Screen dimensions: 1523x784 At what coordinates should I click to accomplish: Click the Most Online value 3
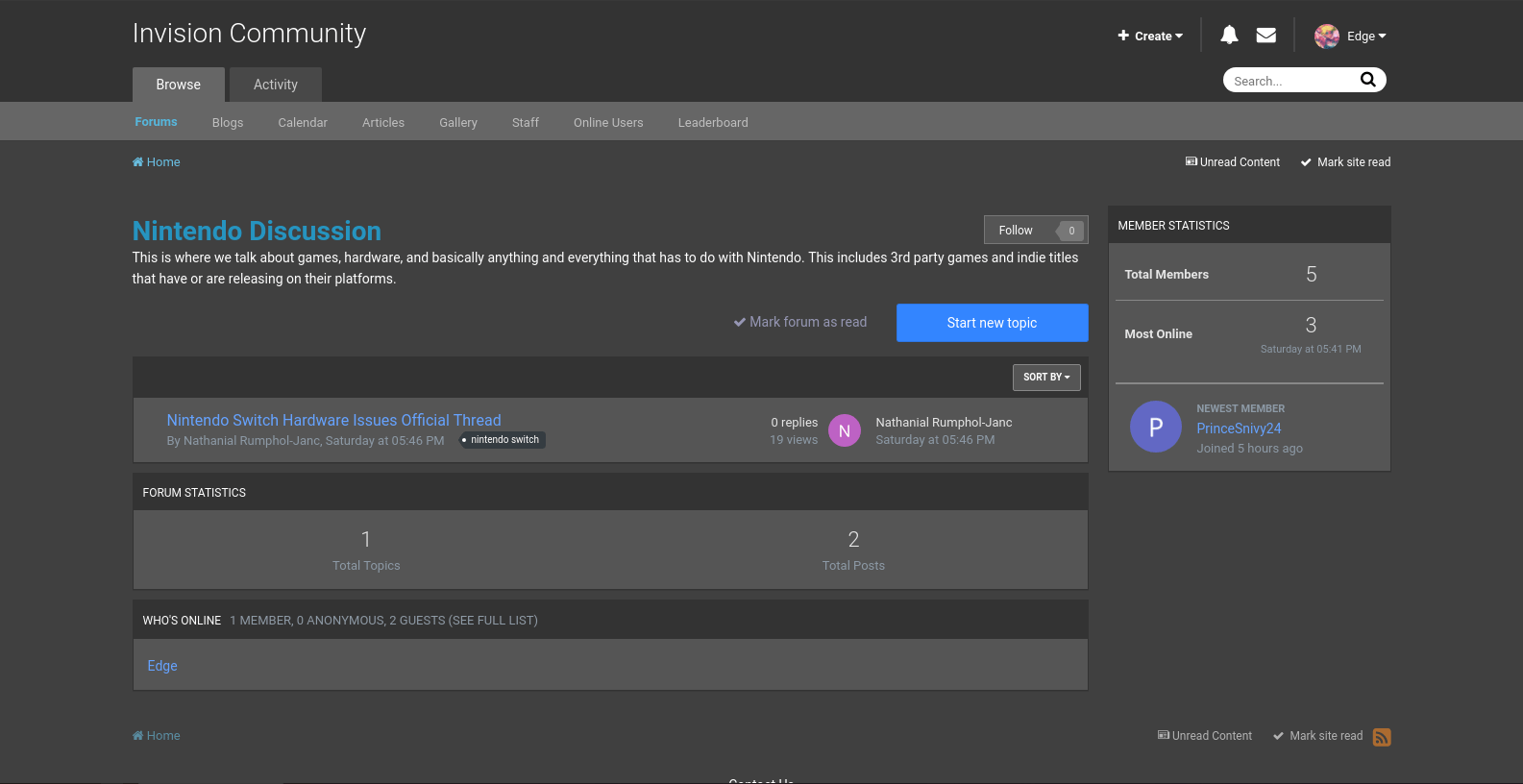click(1311, 326)
